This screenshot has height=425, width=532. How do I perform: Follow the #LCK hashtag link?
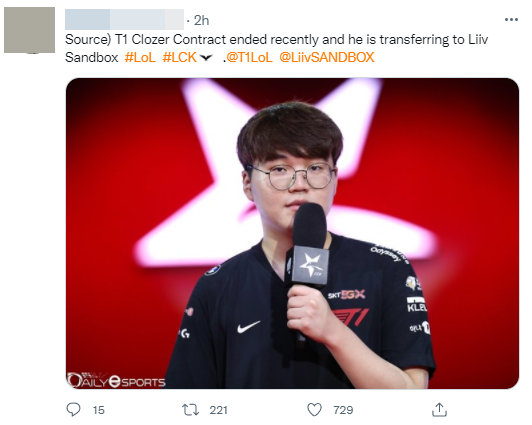point(179,57)
